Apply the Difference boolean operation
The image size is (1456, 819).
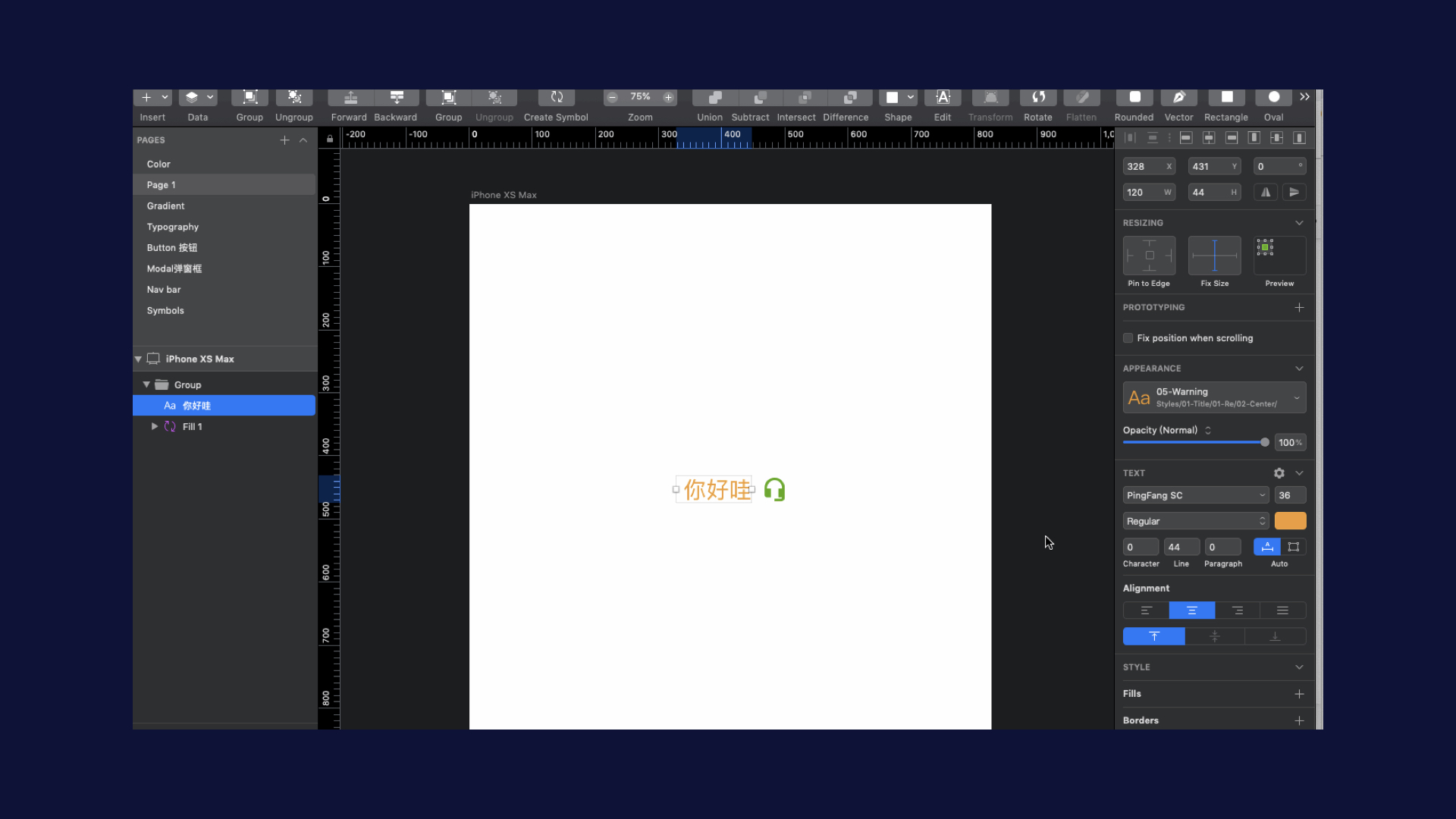[x=850, y=98]
